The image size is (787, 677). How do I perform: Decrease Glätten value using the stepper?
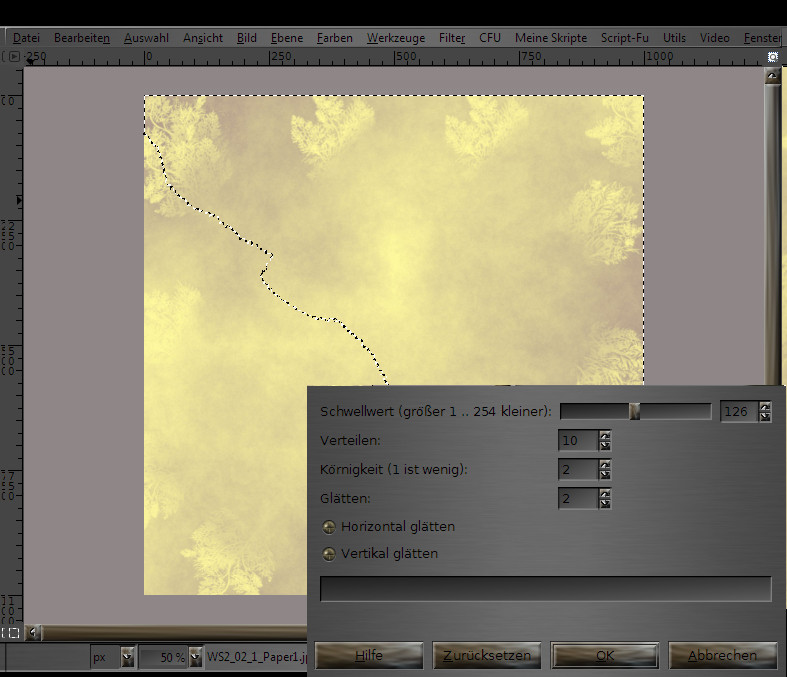[x=604, y=503]
